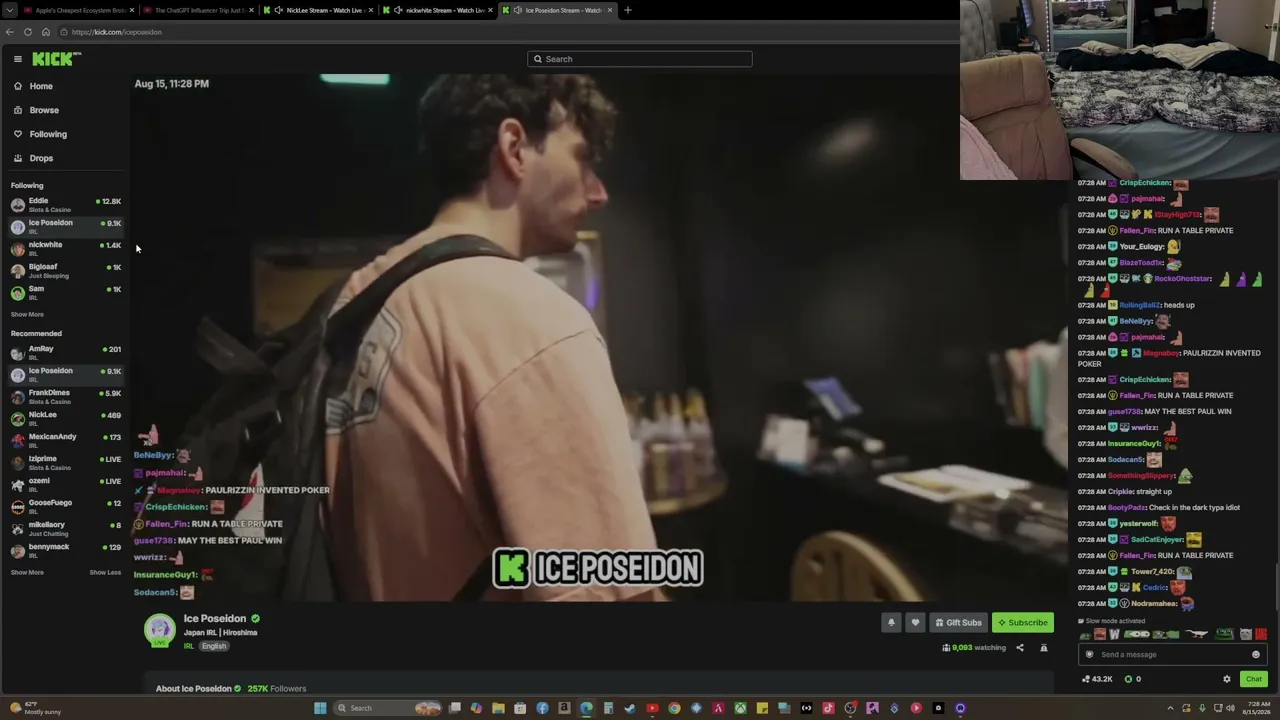Click the English language tag

[x=214, y=646]
